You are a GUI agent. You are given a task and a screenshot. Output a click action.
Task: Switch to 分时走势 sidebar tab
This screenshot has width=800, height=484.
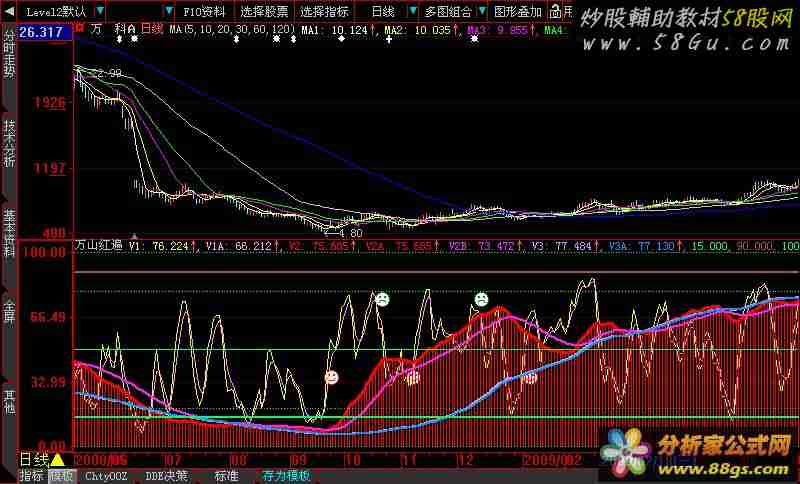point(9,54)
